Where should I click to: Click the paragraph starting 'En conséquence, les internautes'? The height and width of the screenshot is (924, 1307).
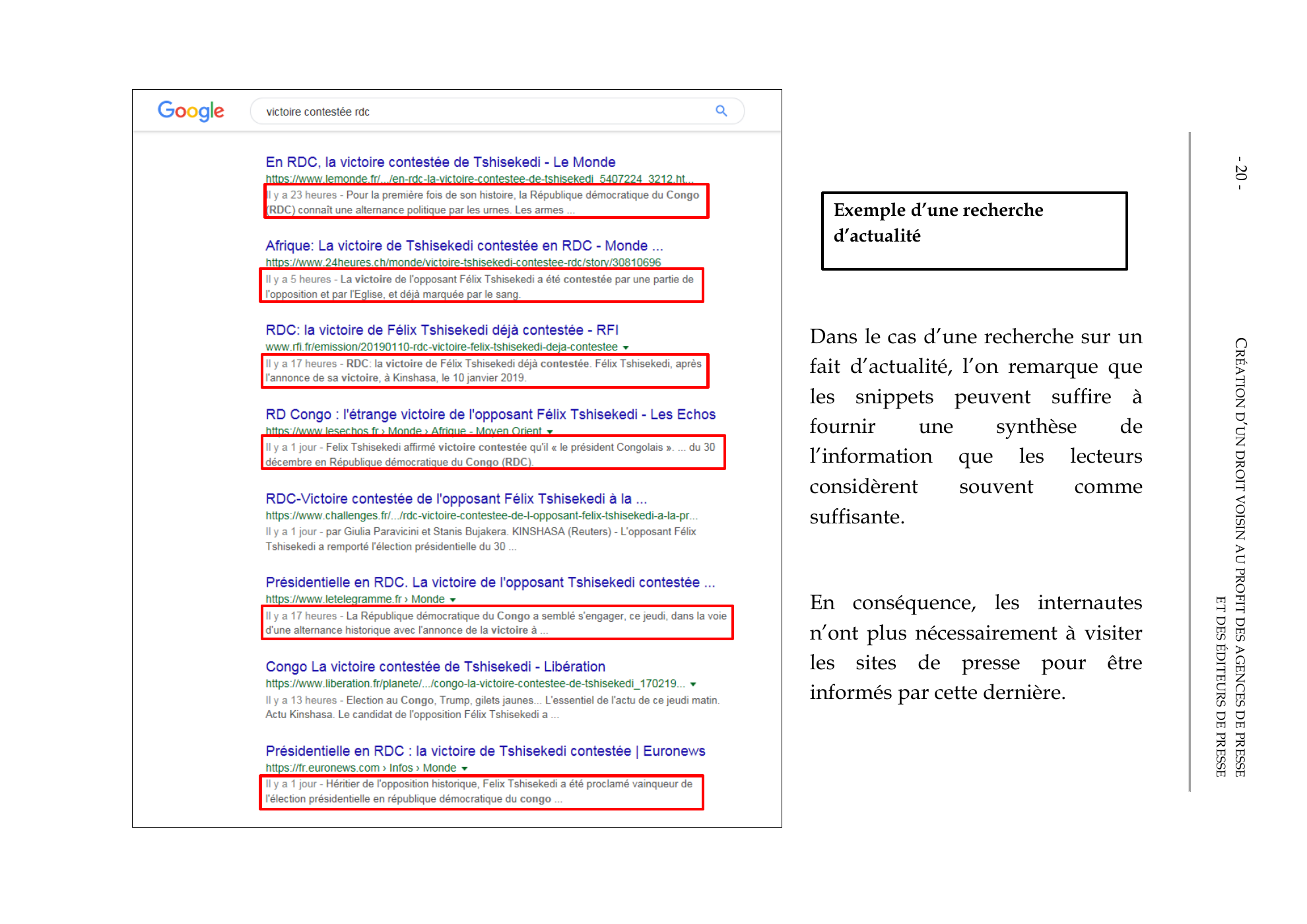coord(976,647)
